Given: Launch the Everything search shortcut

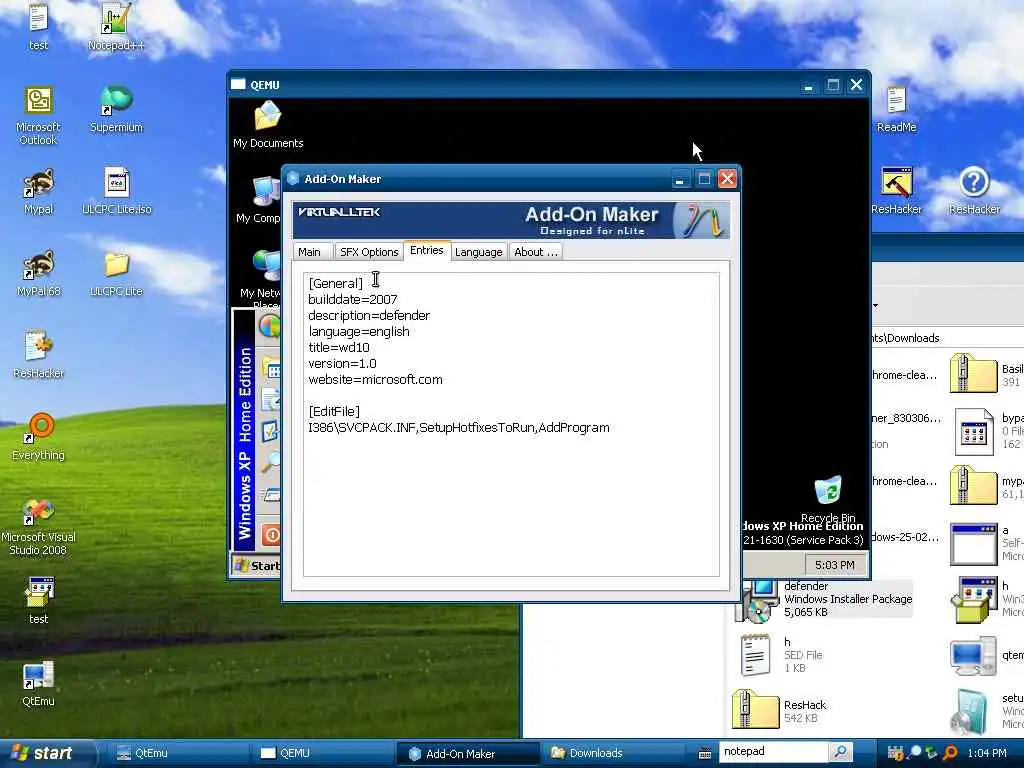Looking at the screenshot, I should click(x=39, y=438).
